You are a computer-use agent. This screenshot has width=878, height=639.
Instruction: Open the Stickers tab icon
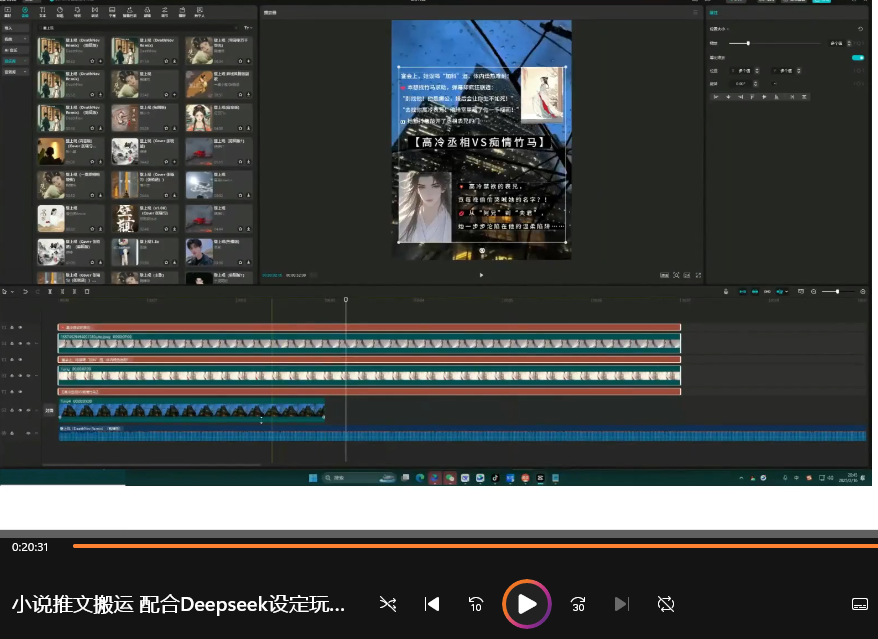(x=60, y=12)
